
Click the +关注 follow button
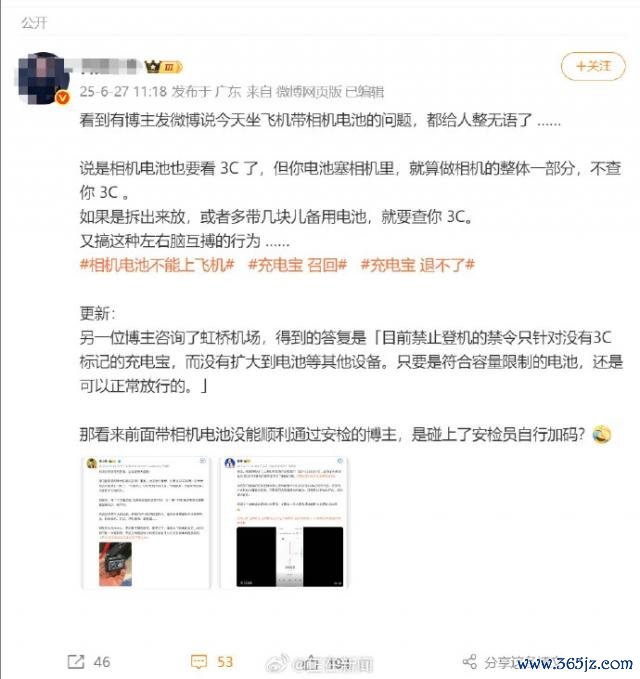click(x=593, y=66)
